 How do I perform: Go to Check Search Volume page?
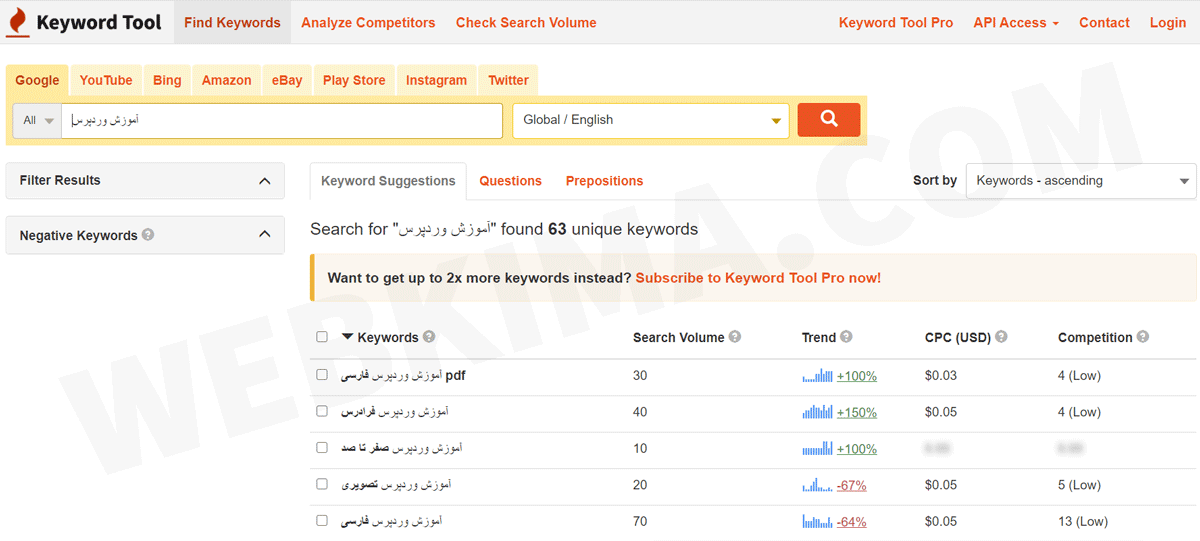526,22
